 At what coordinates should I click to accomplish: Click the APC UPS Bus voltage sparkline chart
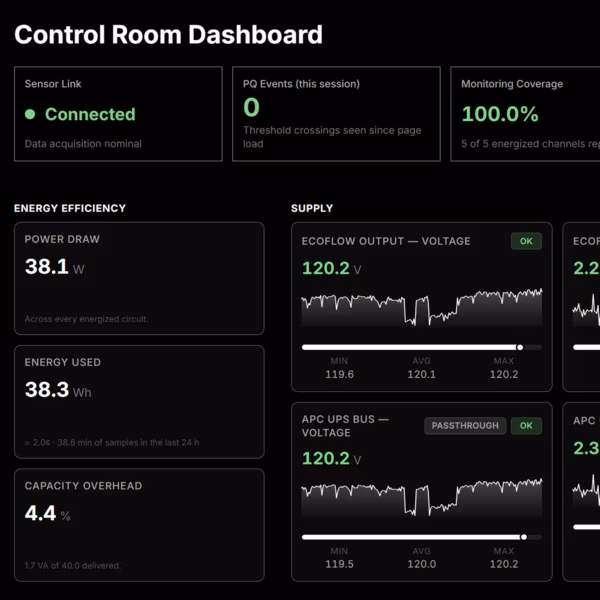(422, 497)
